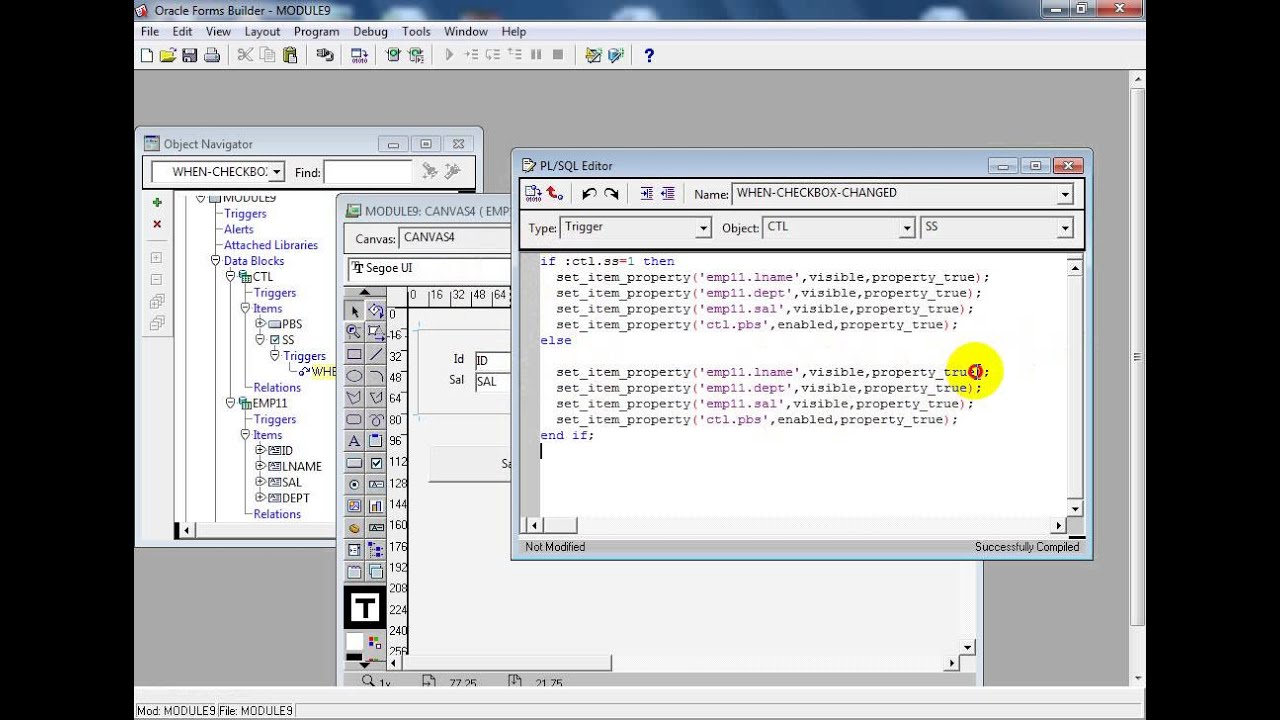Click the PL/SQL Editor vertical scroll down arrow

1075,510
